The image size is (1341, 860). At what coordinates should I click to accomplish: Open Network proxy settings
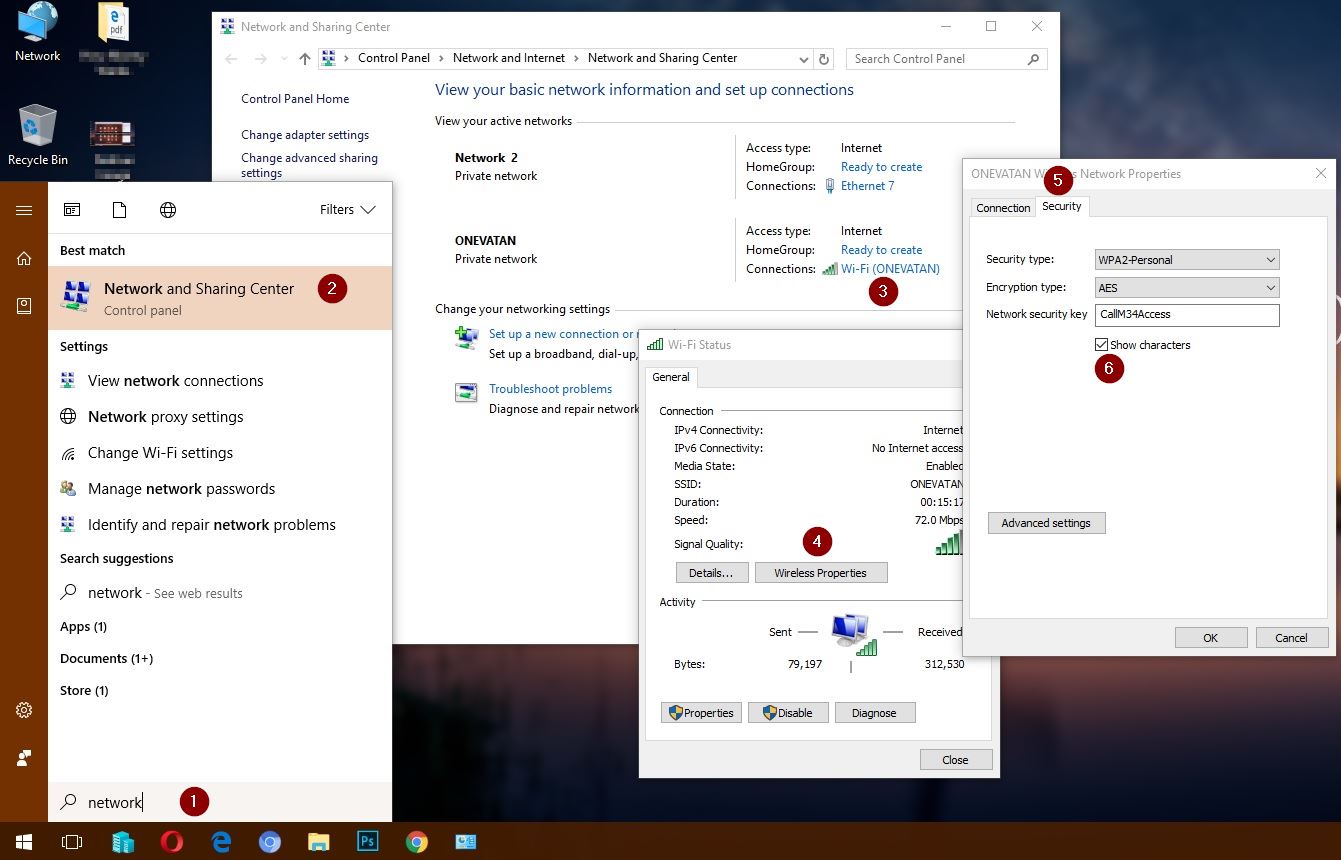[220, 417]
